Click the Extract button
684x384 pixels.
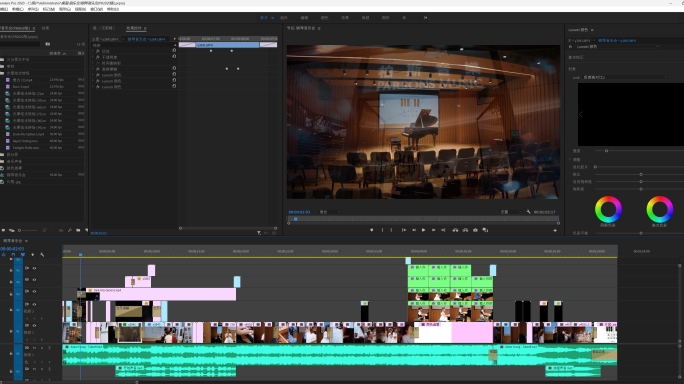coord(465,230)
